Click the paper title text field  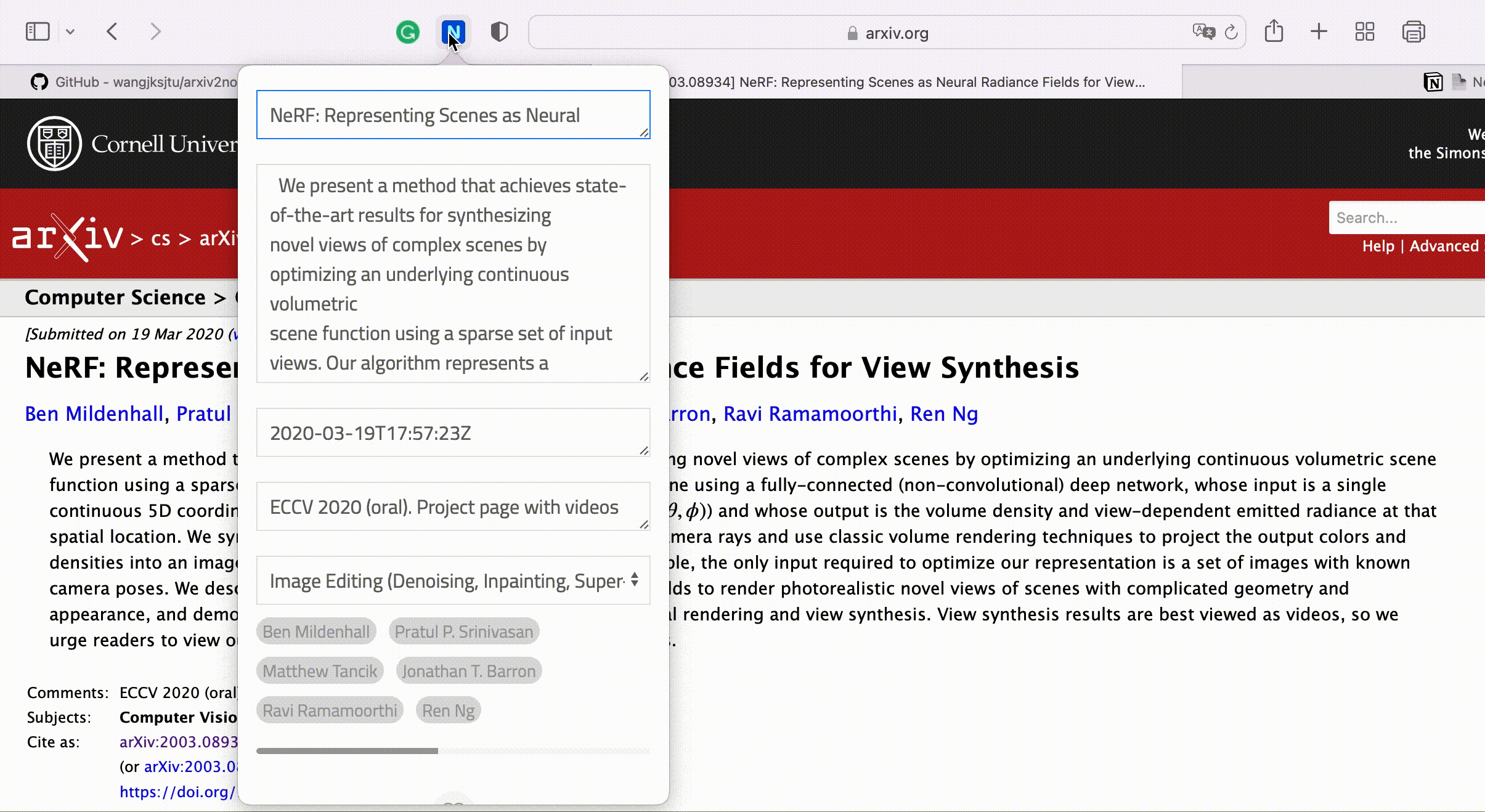pos(453,115)
